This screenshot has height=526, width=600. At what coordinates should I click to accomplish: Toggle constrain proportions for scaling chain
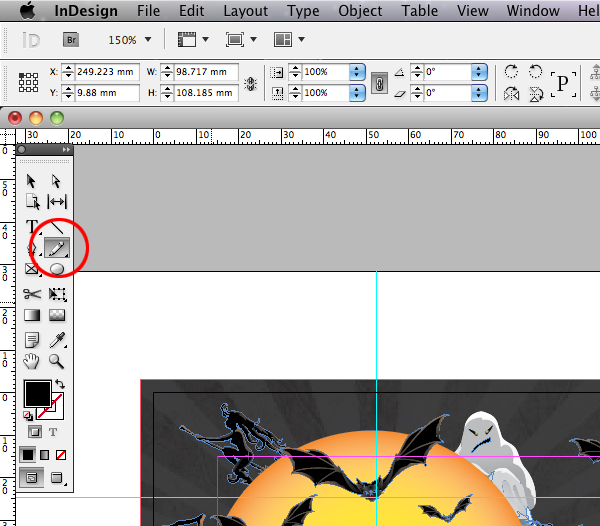(379, 83)
